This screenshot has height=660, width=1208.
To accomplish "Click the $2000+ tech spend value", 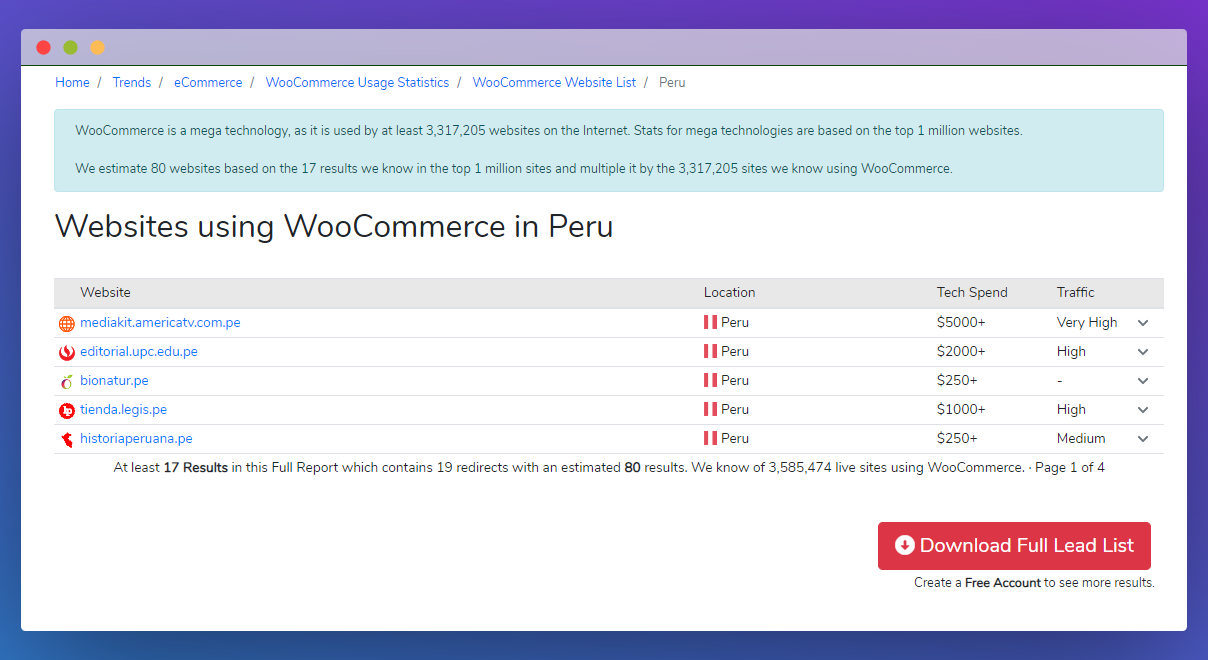I will pyautogui.click(x=961, y=351).
